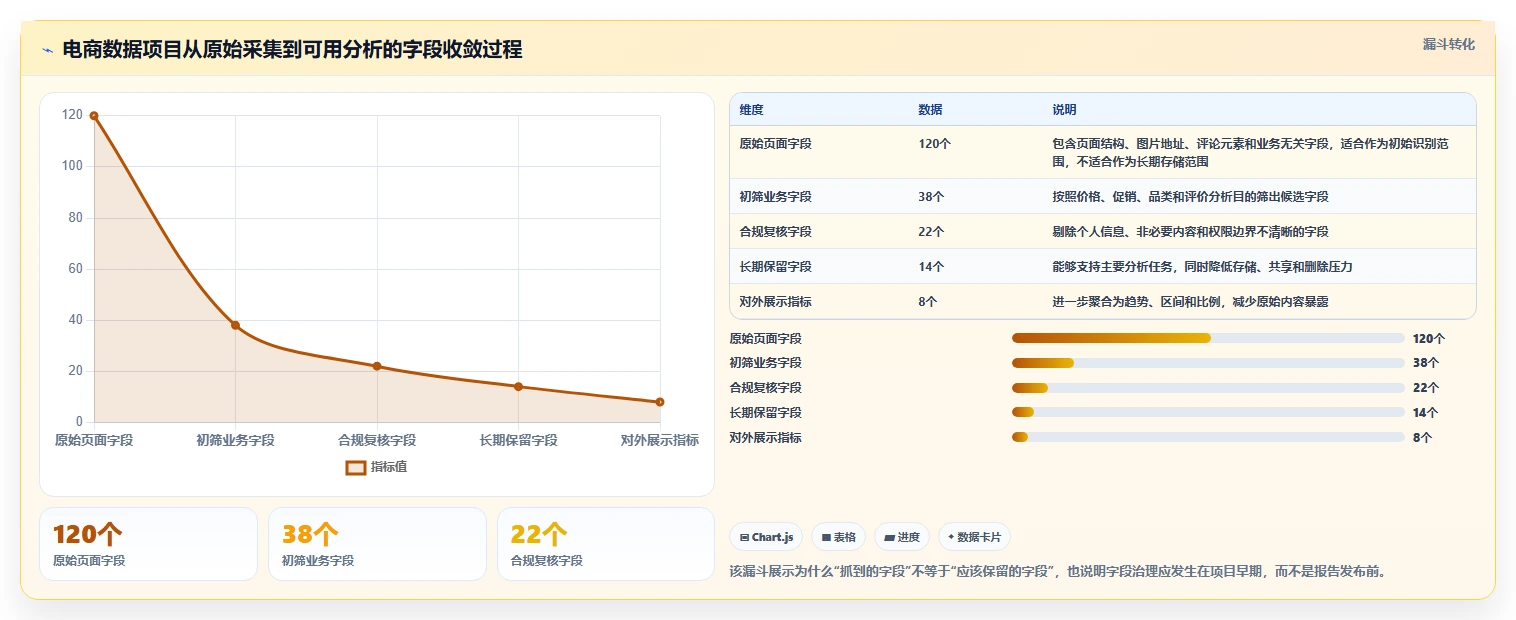Click the 漏斗转化 label in header
Viewport: 1516px width, 620px height.
tap(1448, 44)
